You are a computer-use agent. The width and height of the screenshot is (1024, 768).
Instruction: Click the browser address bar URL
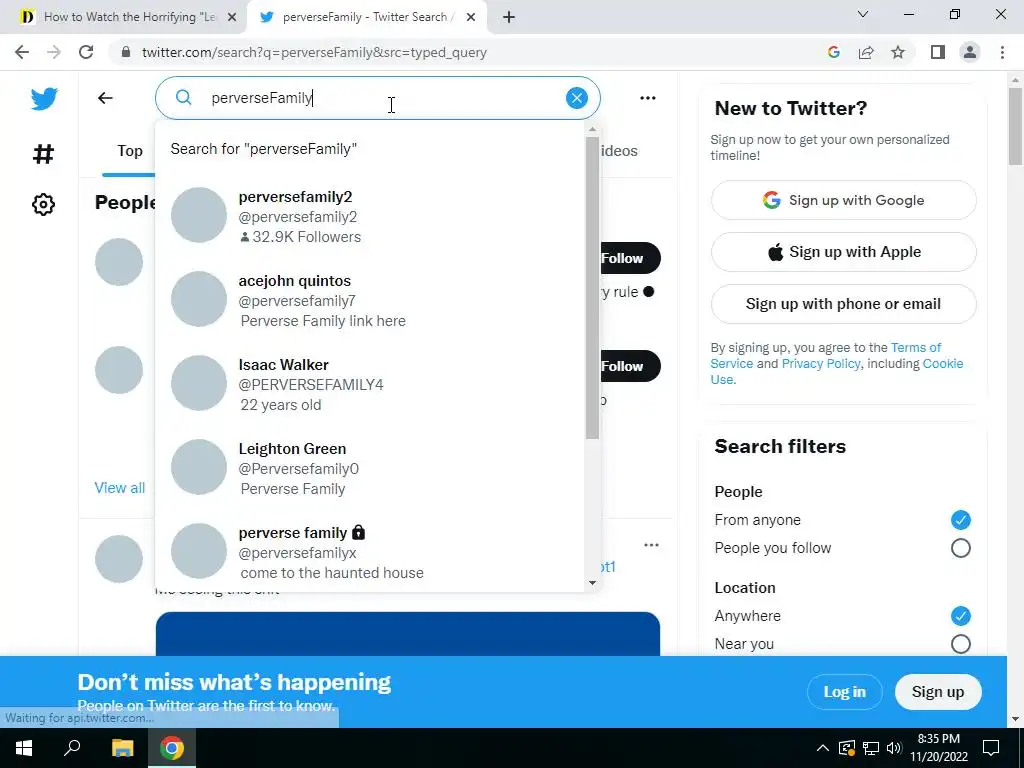pos(314,52)
